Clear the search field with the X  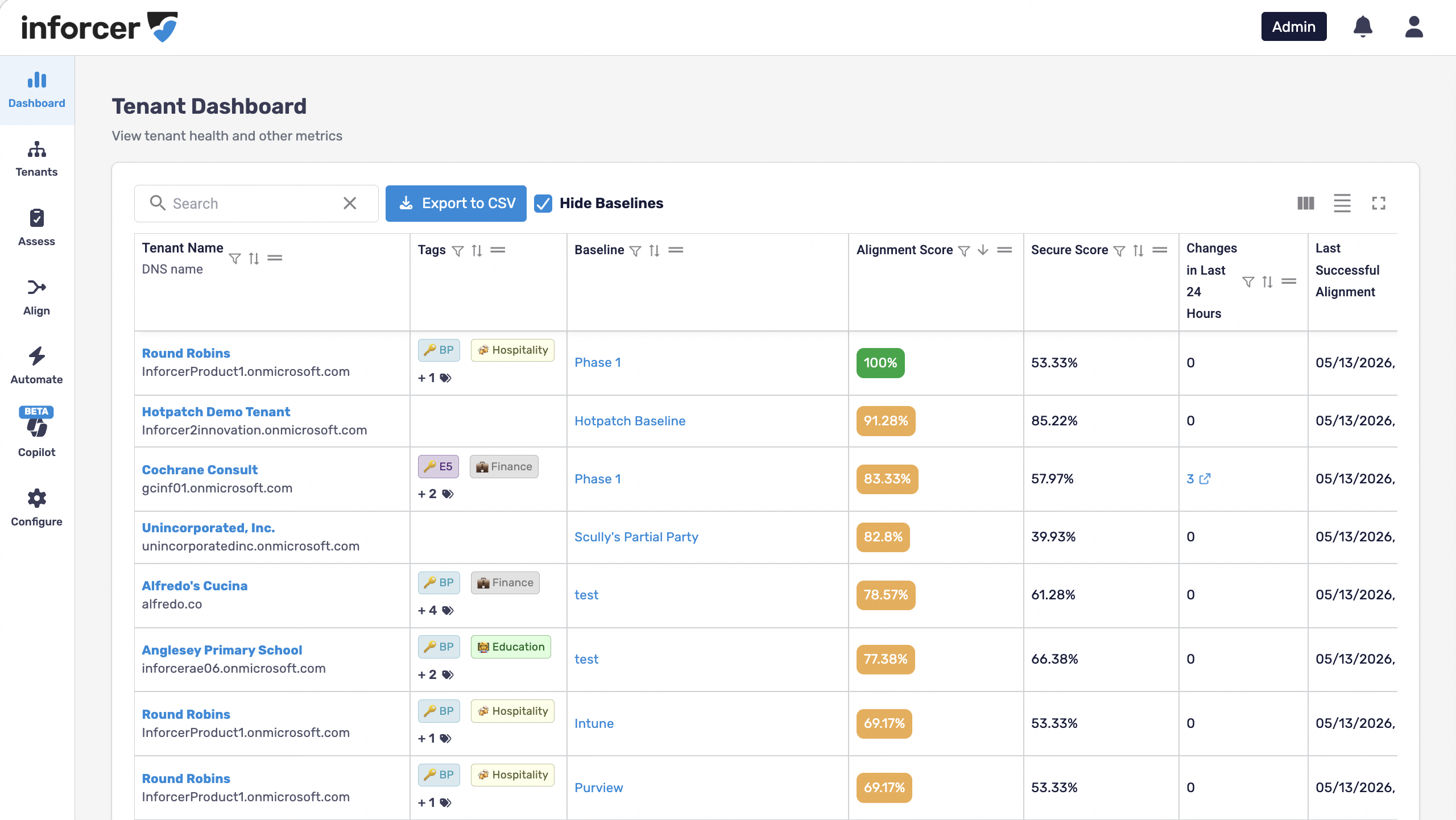coord(350,203)
